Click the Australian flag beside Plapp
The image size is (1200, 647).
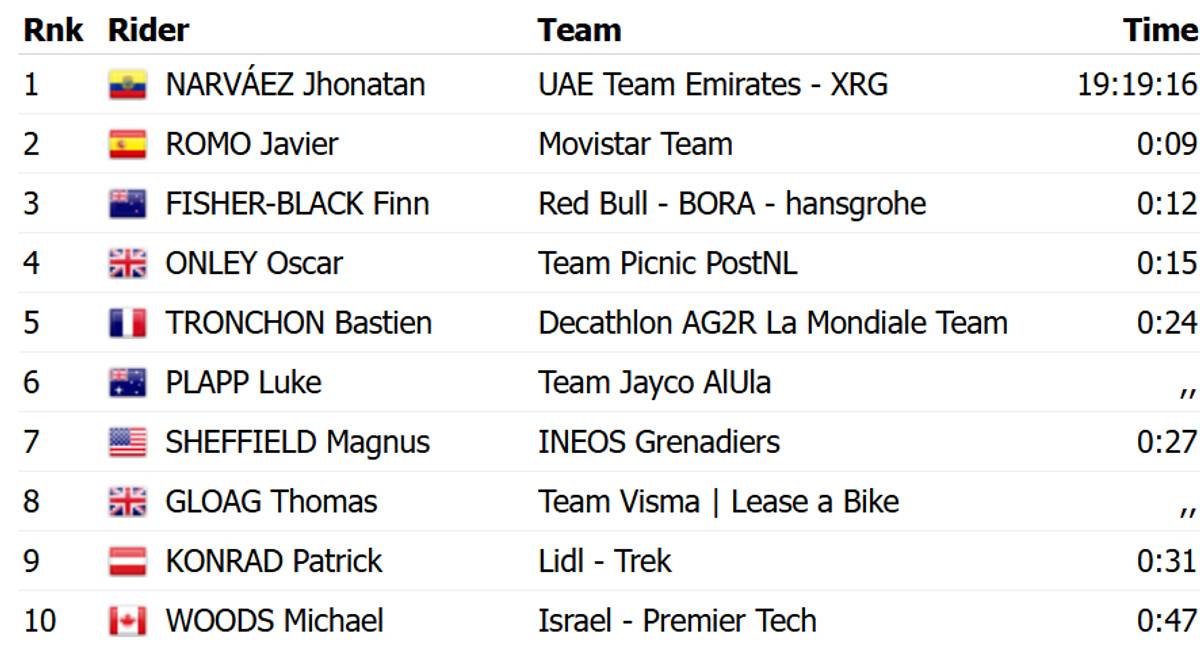pyautogui.click(x=127, y=383)
